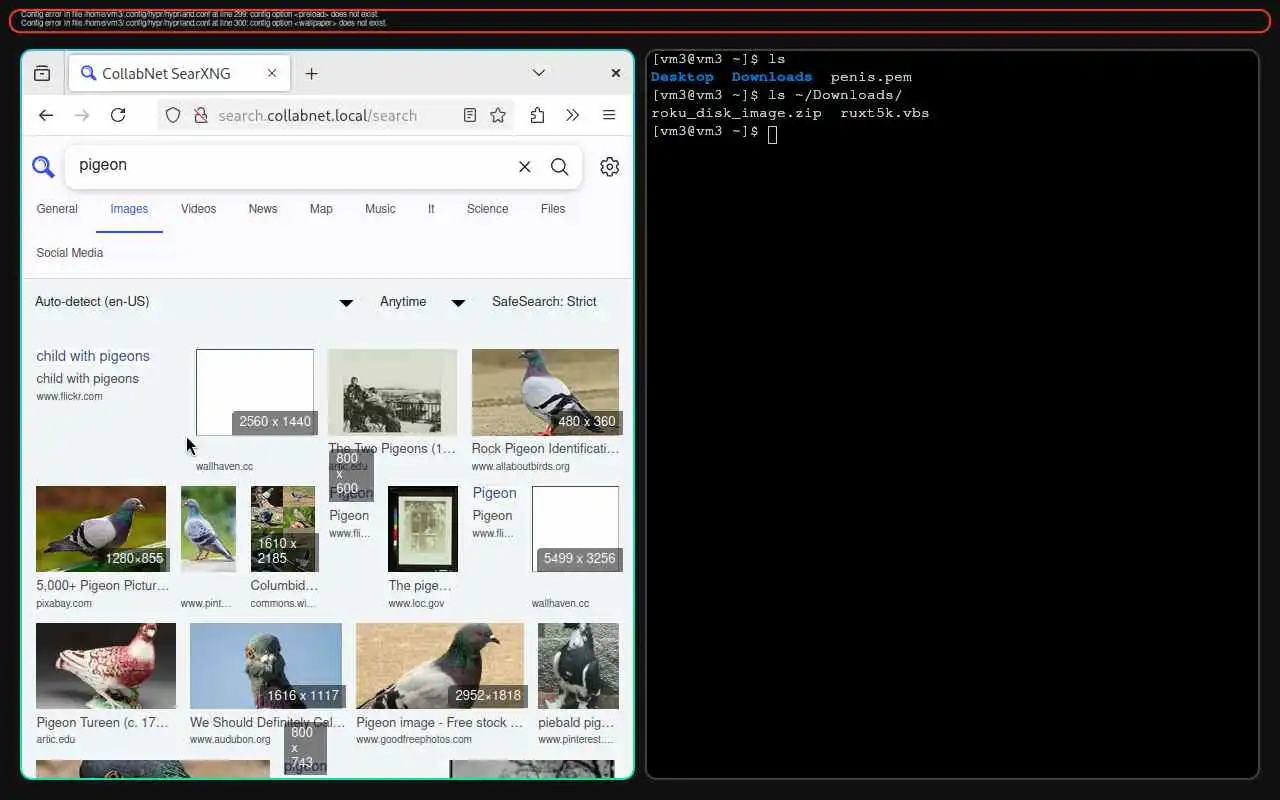Screen dimensions: 1280x800
Task: Click the terminal prompt cursor
Action: point(772,133)
